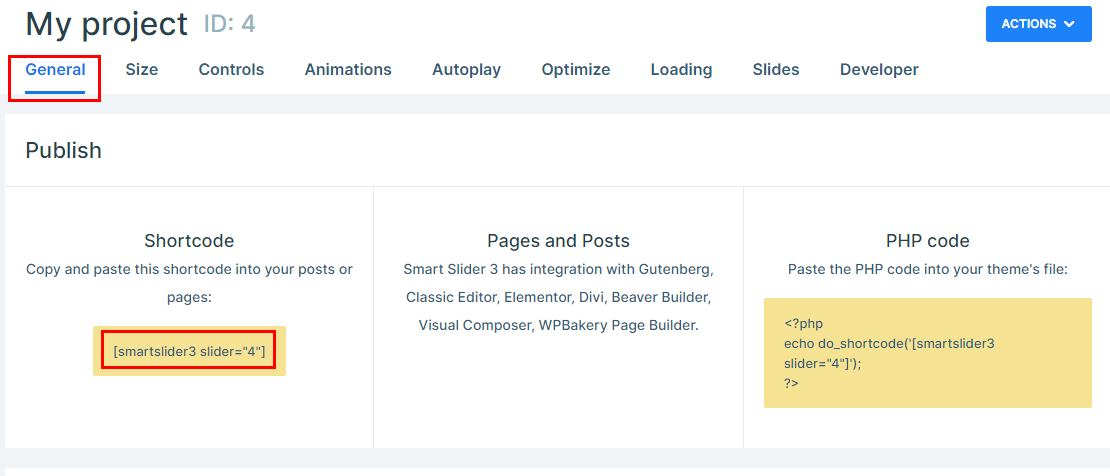This screenshot has height=476, width=1110.
Task: Click the chevron in the ACTIONS button
Action: point(1069,24)
